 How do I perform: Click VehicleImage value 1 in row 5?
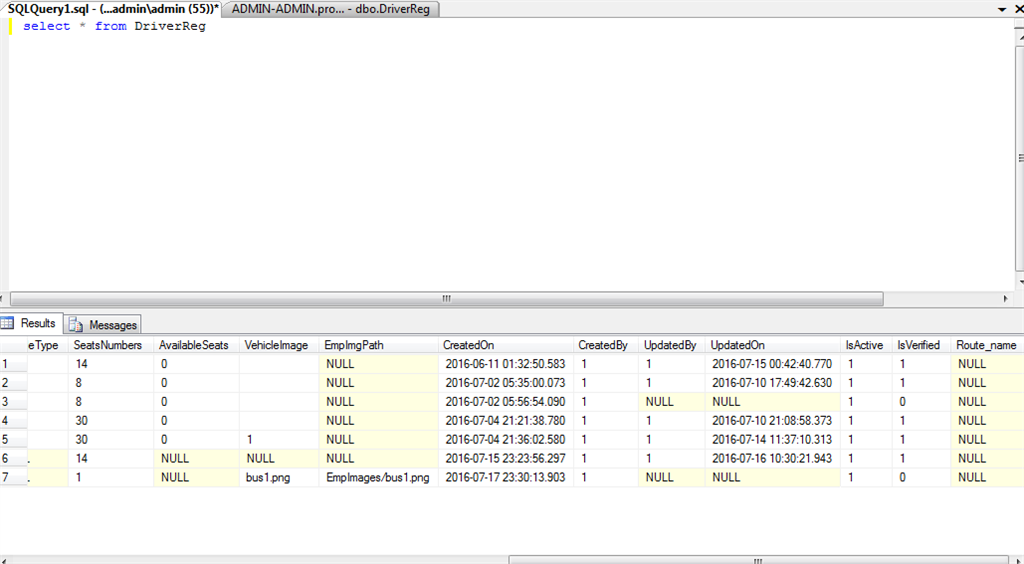point(280,439)
